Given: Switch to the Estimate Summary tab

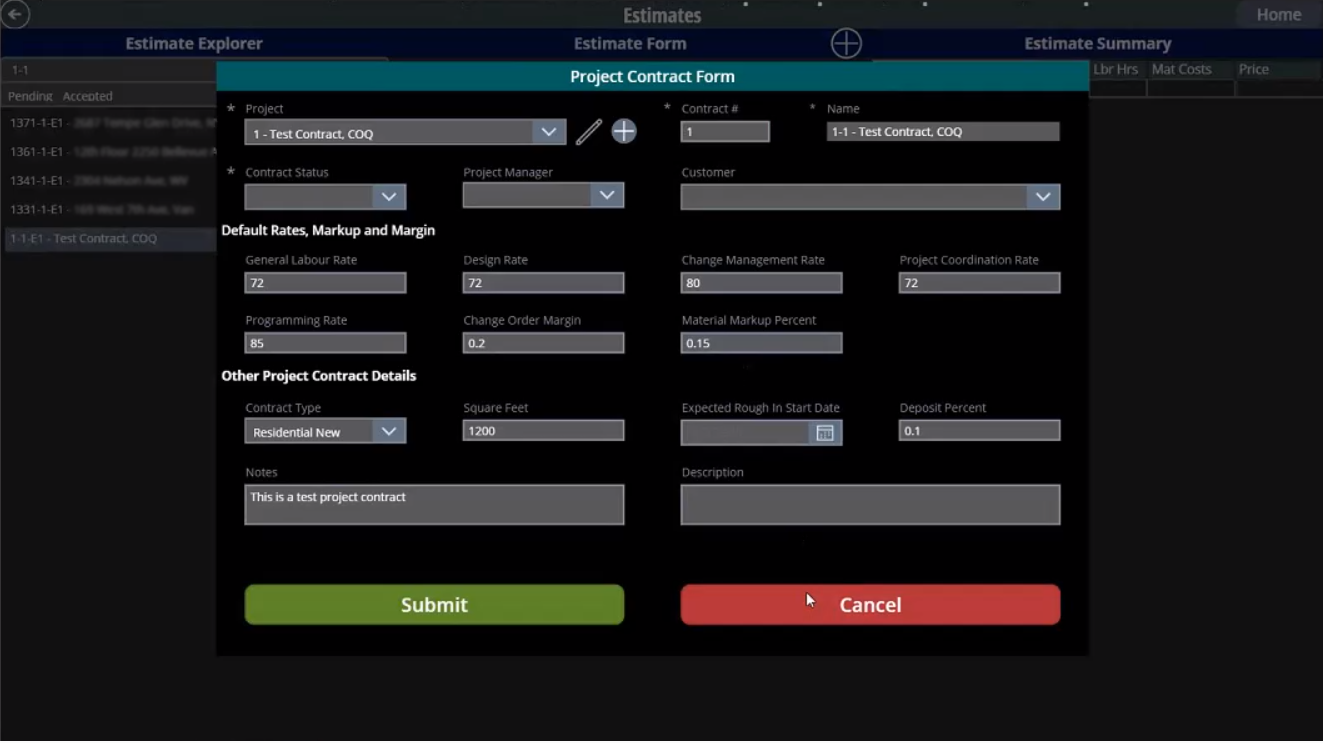Looking at the screenshot, I should tap(1097, 43).
